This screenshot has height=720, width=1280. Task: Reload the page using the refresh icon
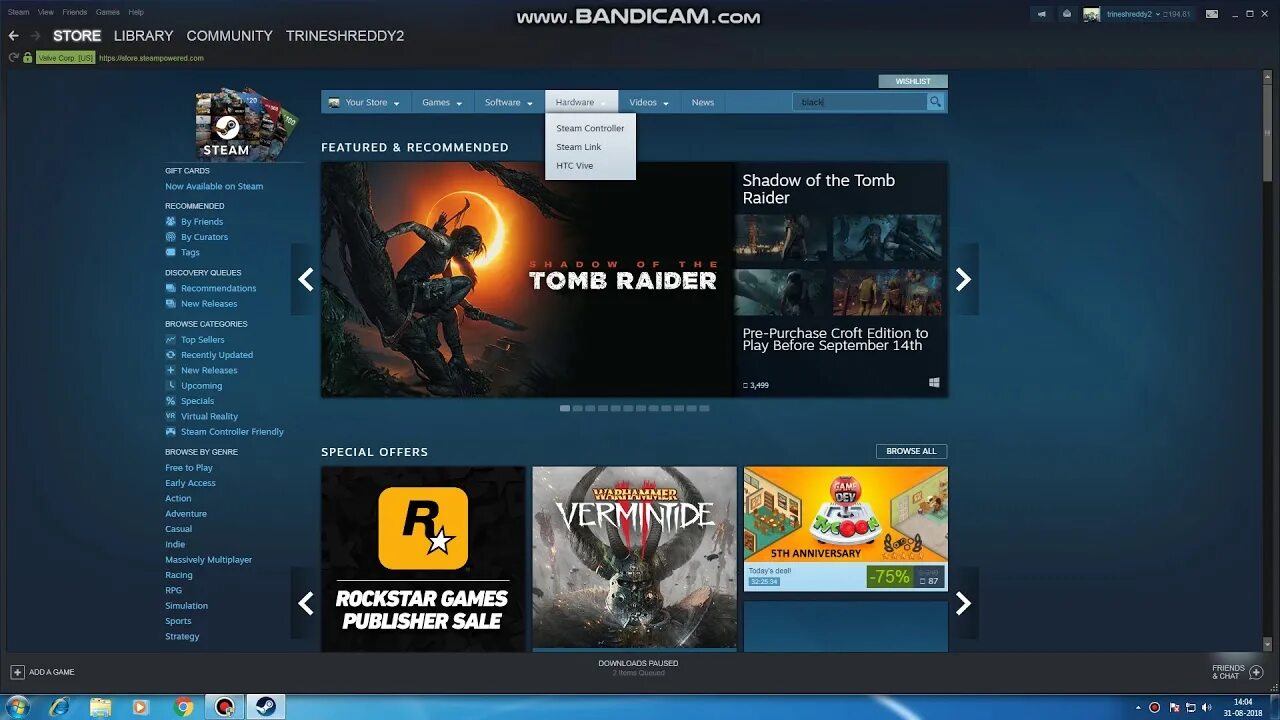(x=13, y=58)
